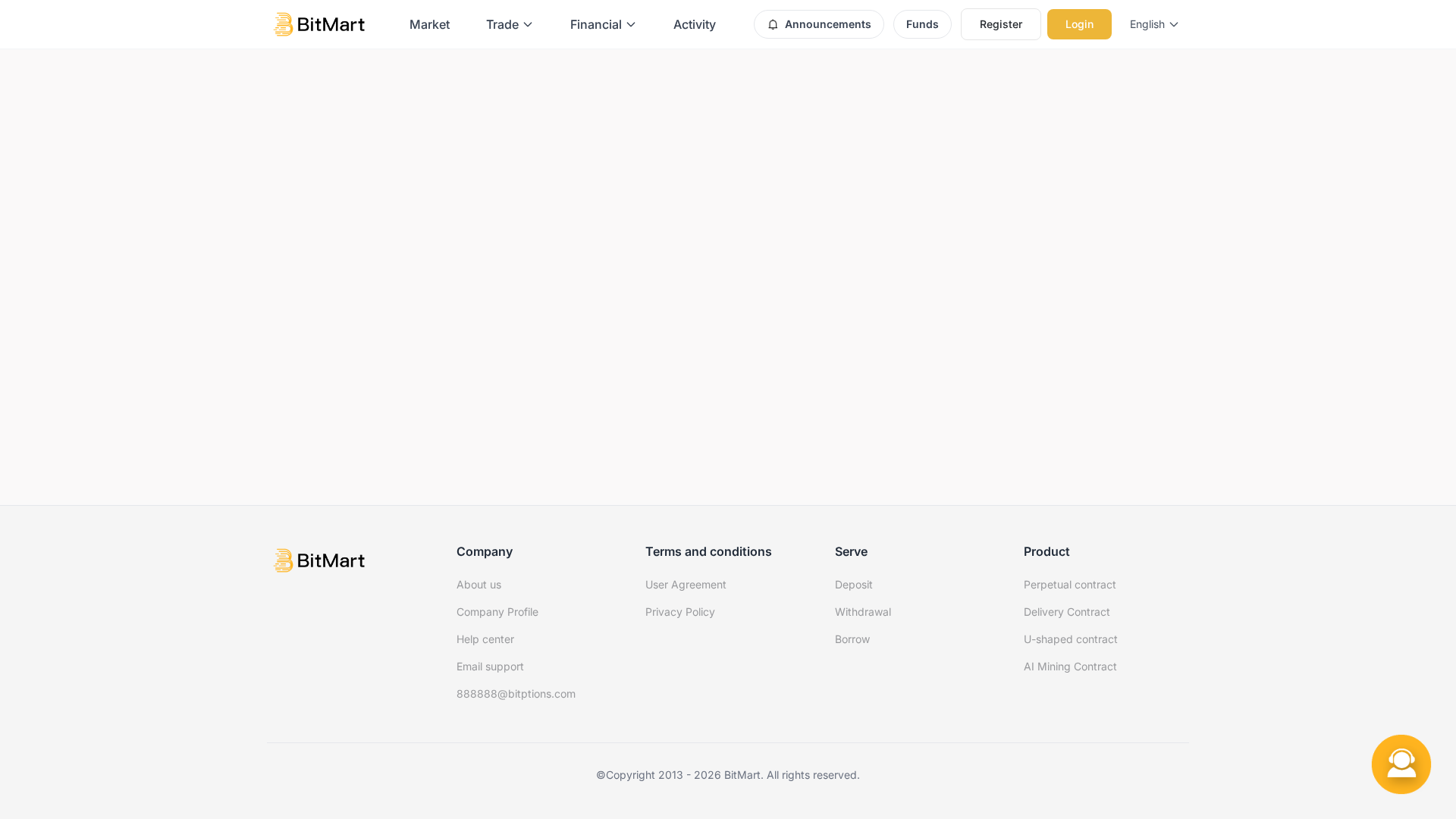Expand the Trade dropdown menu
Viewport: 1456px width, 819px height.
[510, 24]
